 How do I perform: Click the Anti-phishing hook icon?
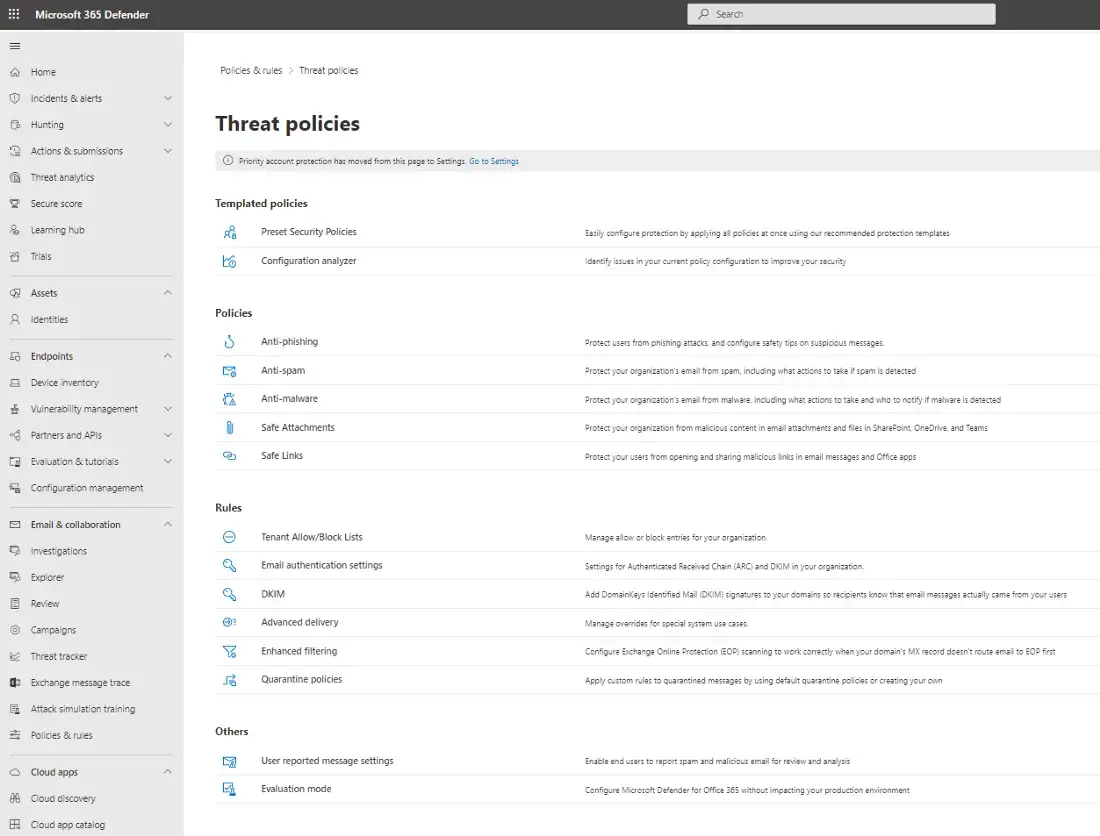click(x=229, y=342)
